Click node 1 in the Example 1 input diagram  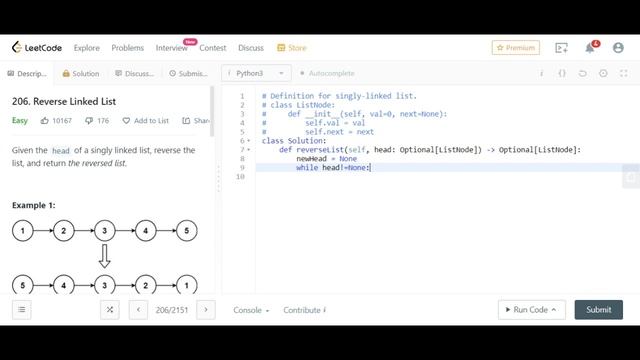coord(22,231)
